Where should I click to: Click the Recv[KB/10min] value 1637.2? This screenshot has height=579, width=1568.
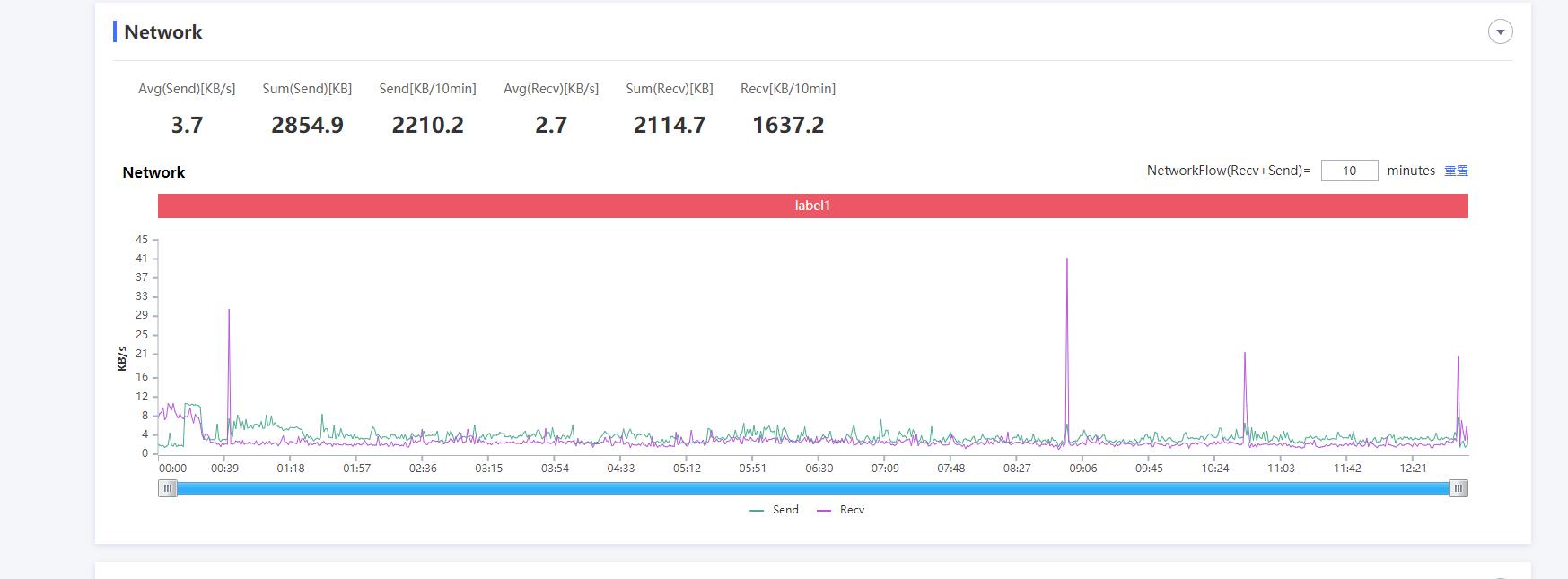[788, 125]
